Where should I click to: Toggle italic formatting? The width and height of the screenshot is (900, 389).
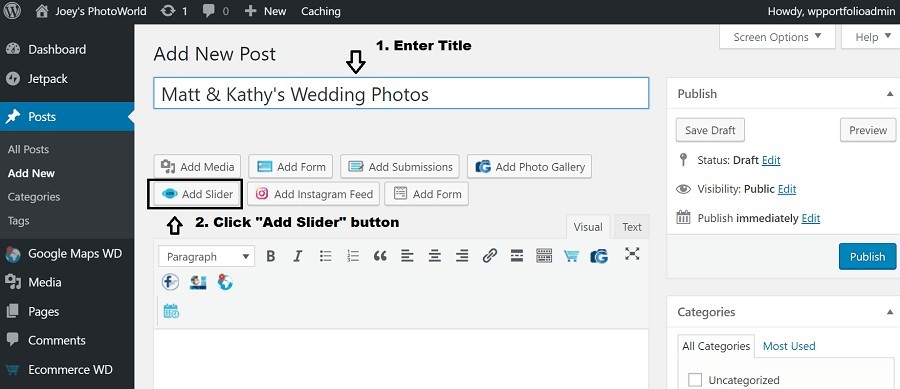pyautogui.click(x=297, y=256)
